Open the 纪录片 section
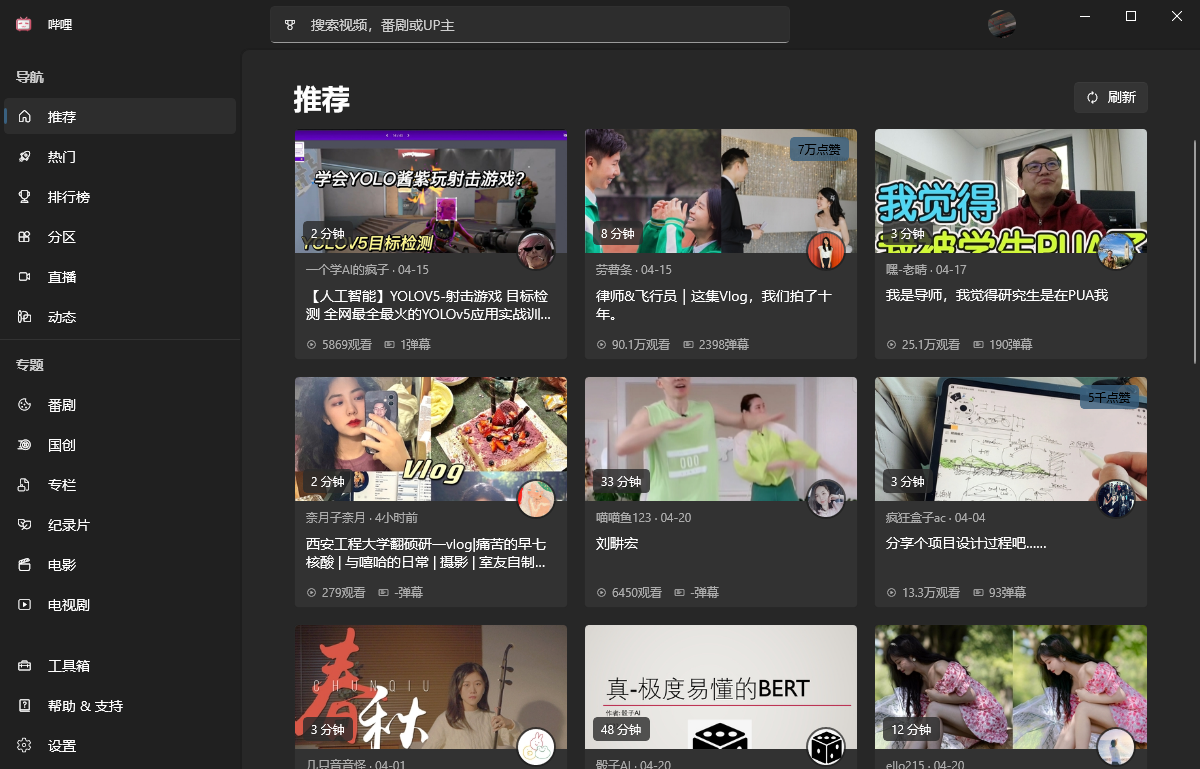Screen dimensions: 1200x769 120,524
